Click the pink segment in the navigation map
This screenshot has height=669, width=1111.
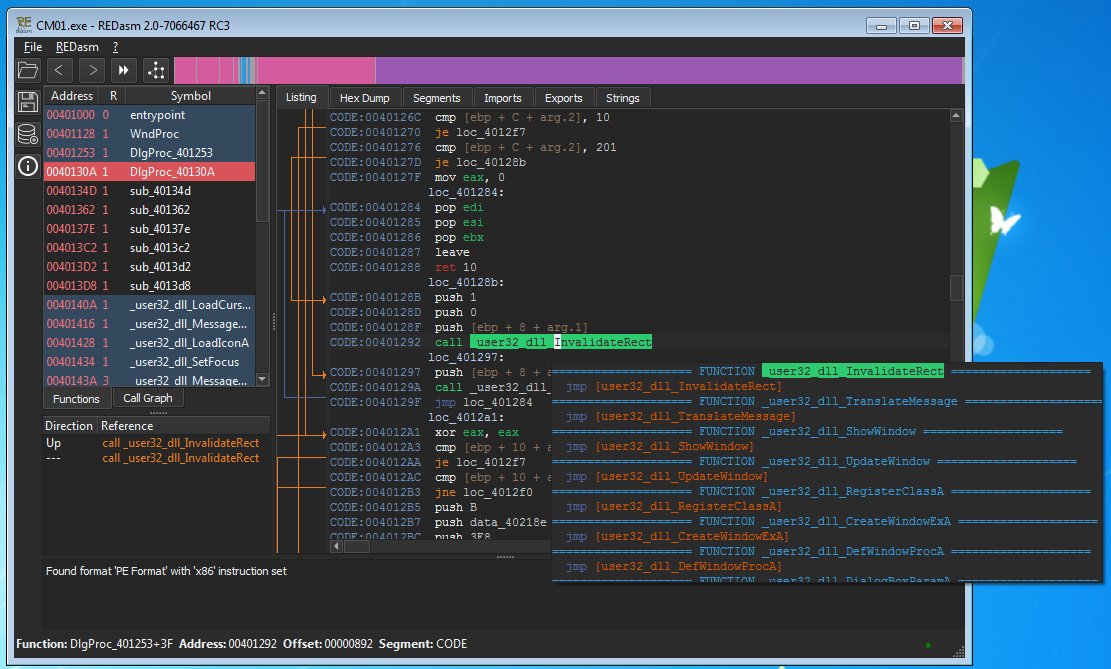[x=315, y=70]
